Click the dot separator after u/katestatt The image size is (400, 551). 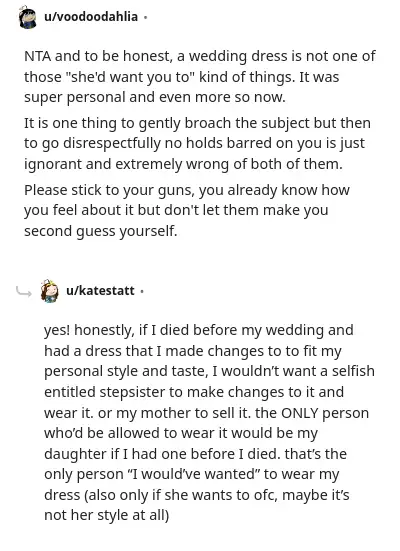click(x=142, y=291)
